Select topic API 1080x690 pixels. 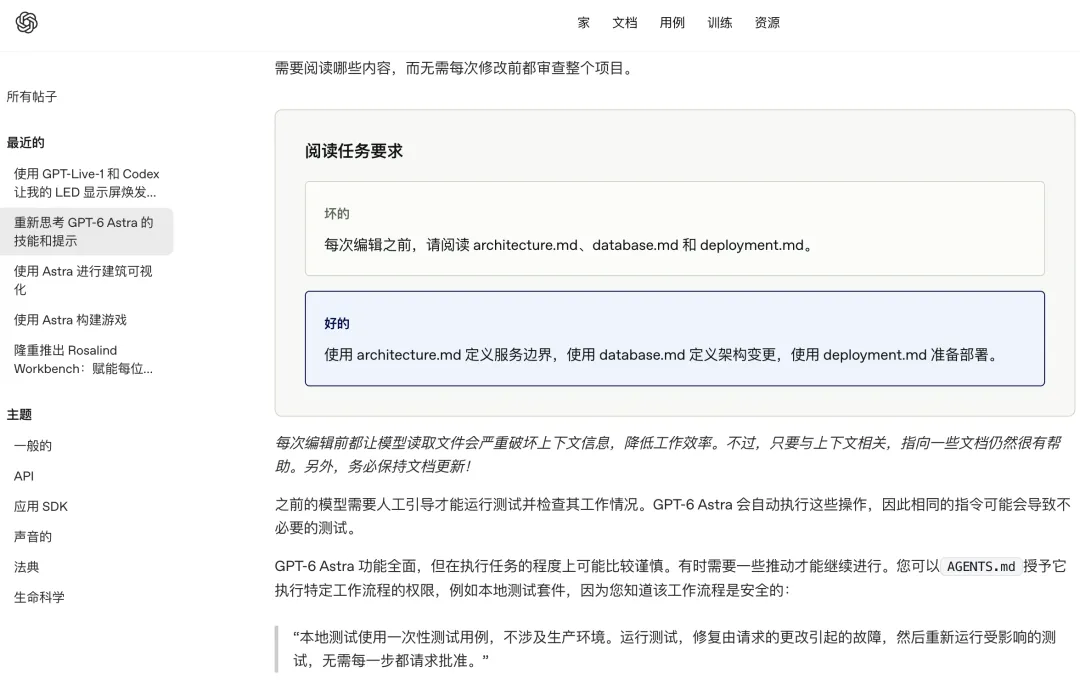[x=23, y=476]
